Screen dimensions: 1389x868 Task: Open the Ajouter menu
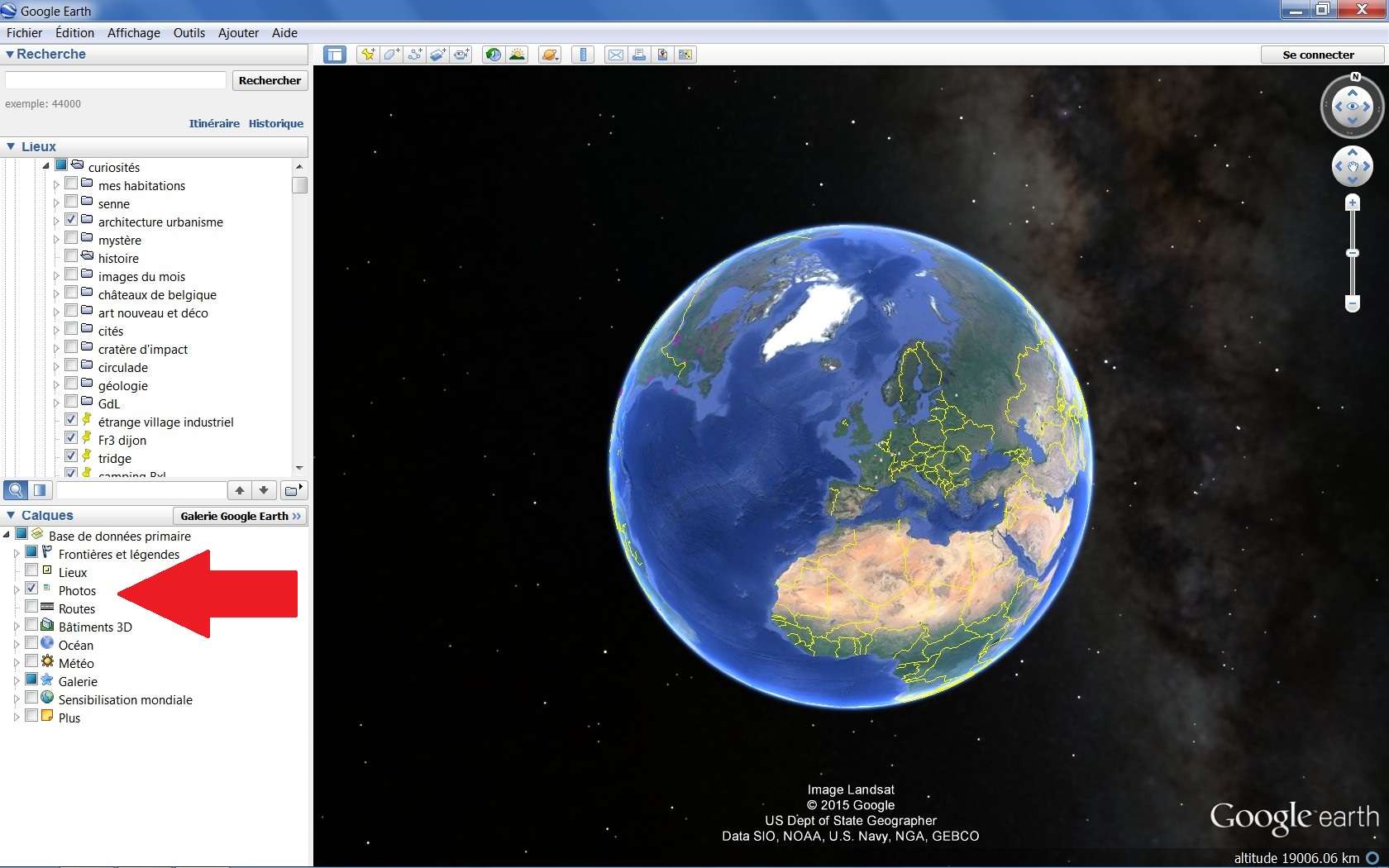click(x=238, y=33)
